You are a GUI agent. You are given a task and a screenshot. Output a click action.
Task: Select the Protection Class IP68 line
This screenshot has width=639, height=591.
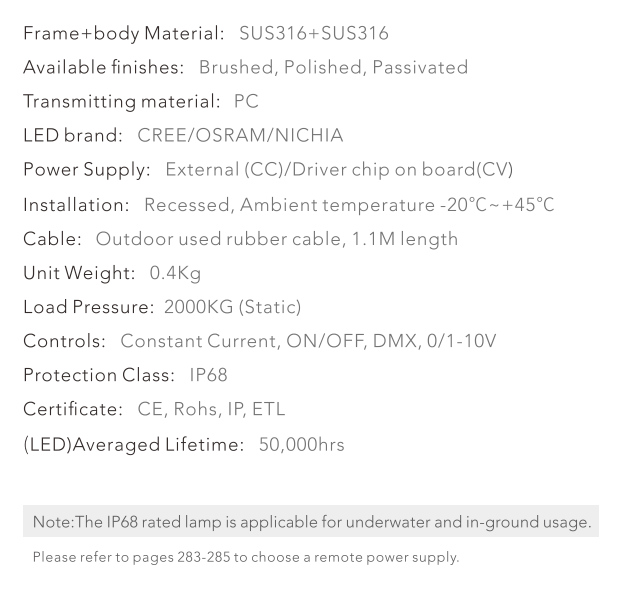[x=125, y=375]
